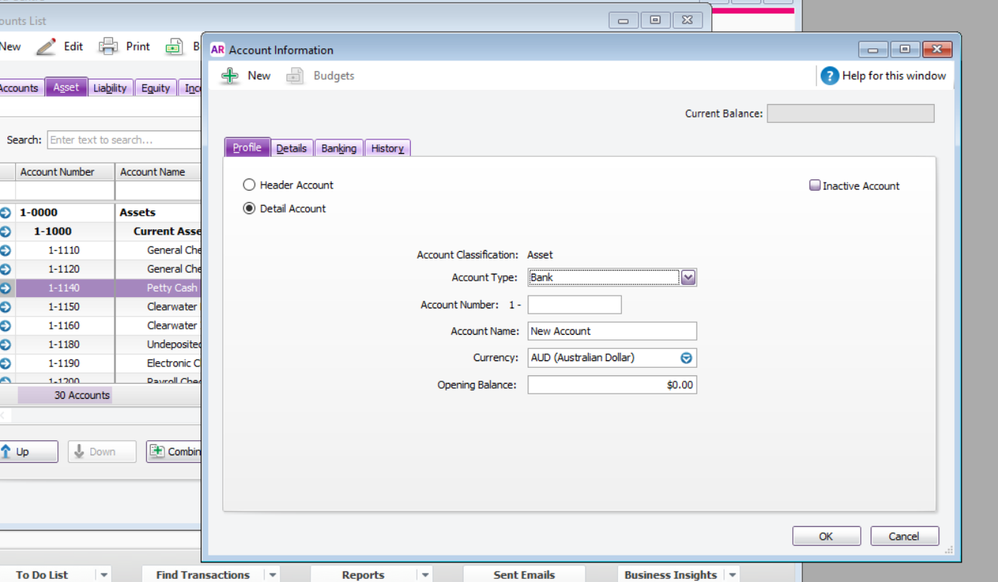Click the Account Number input field
Image resolution: width=998 pixels, height=582 pixels.
point(574,305)
